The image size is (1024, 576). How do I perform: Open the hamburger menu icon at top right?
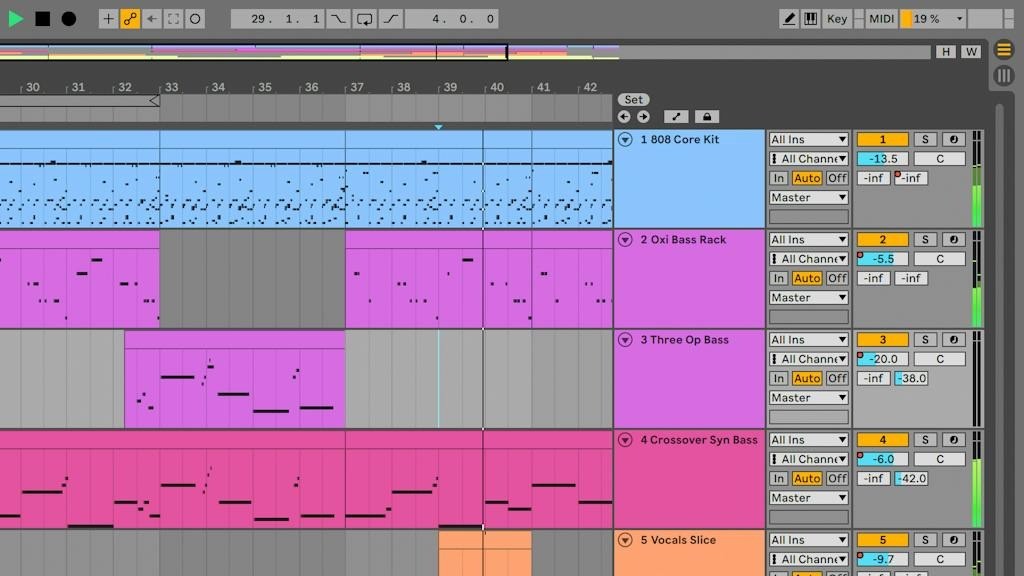1004,49
